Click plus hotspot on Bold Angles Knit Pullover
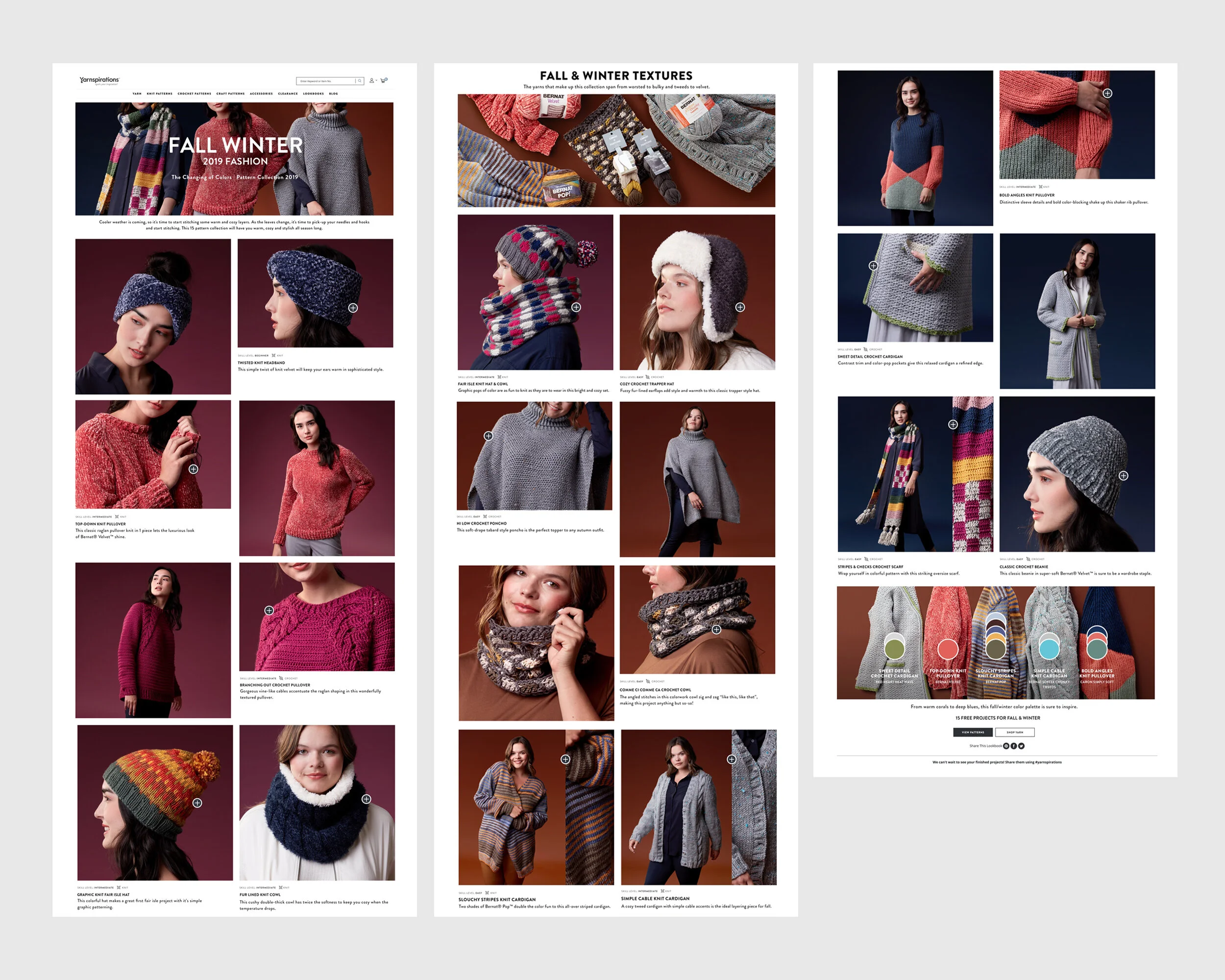This screenshot has width=1225, height=980. [1107, 93]
